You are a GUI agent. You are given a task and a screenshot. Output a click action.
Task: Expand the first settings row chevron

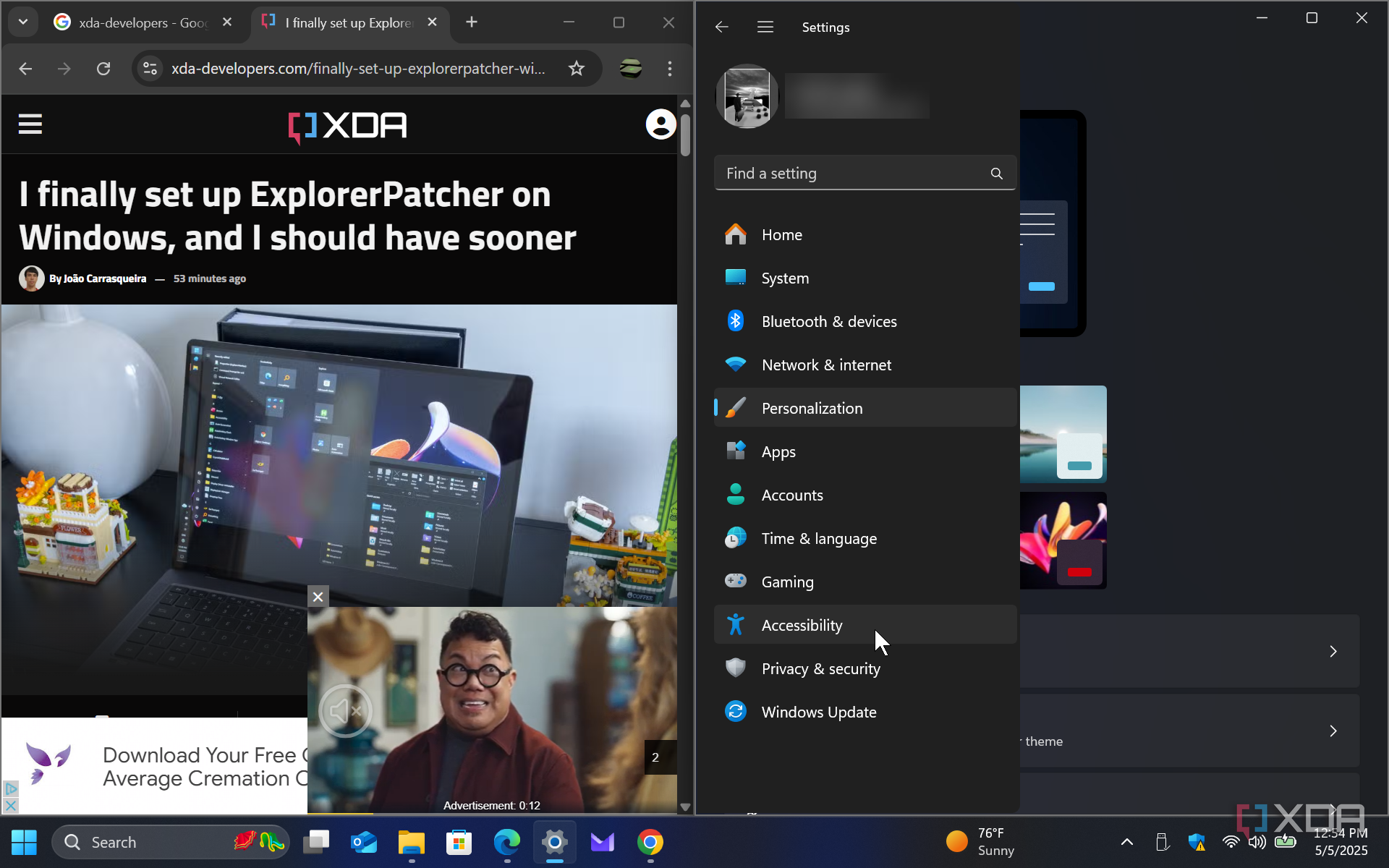coord(1333,651)
